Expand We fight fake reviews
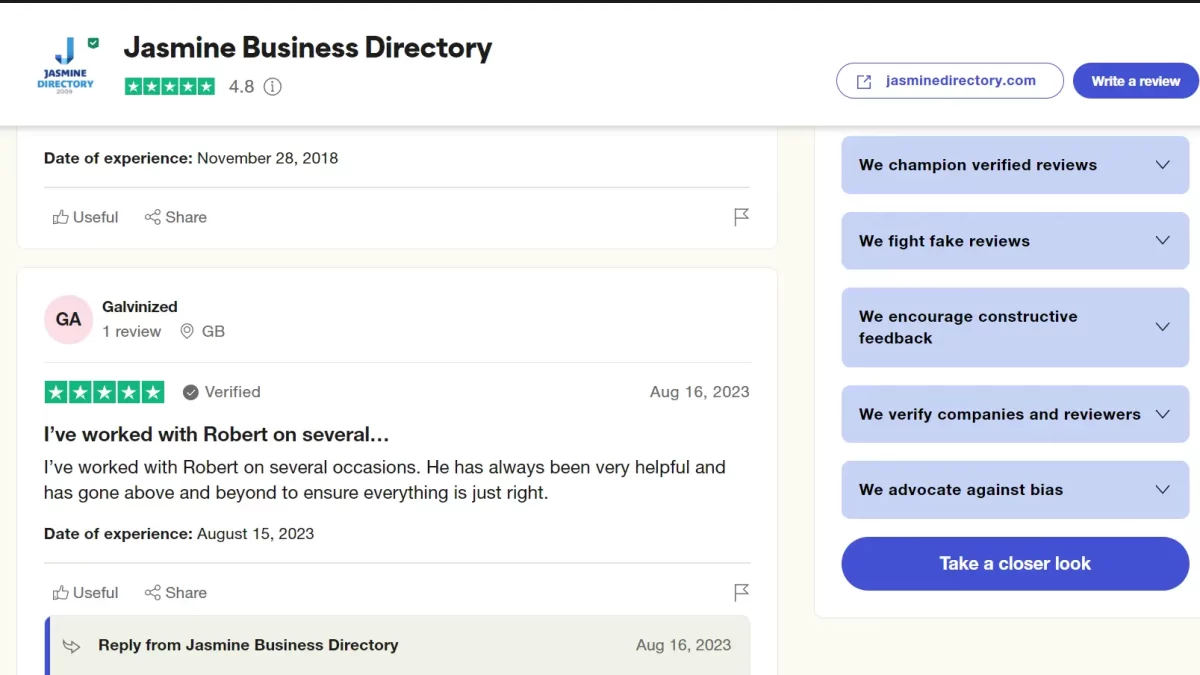This screenshot has width=1200, height=675. tap(1015, 241)
